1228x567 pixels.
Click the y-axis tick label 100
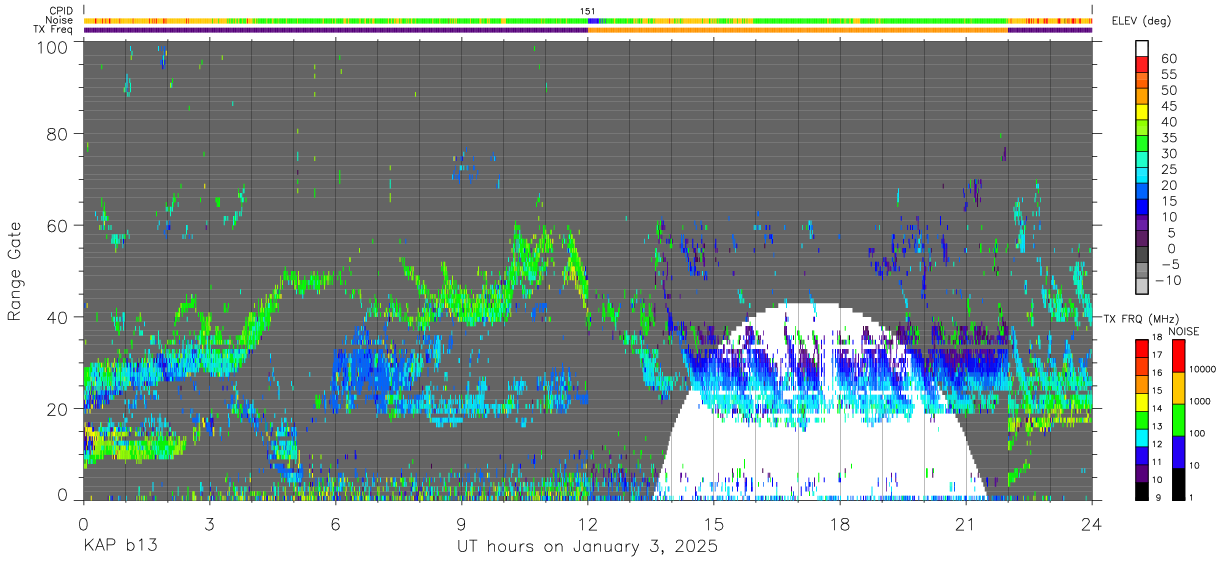(52, 46)
